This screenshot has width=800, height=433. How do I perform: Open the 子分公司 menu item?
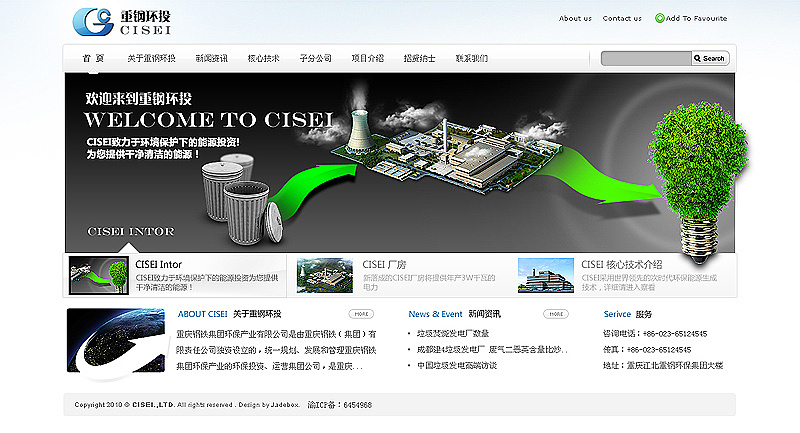point(315,58)
